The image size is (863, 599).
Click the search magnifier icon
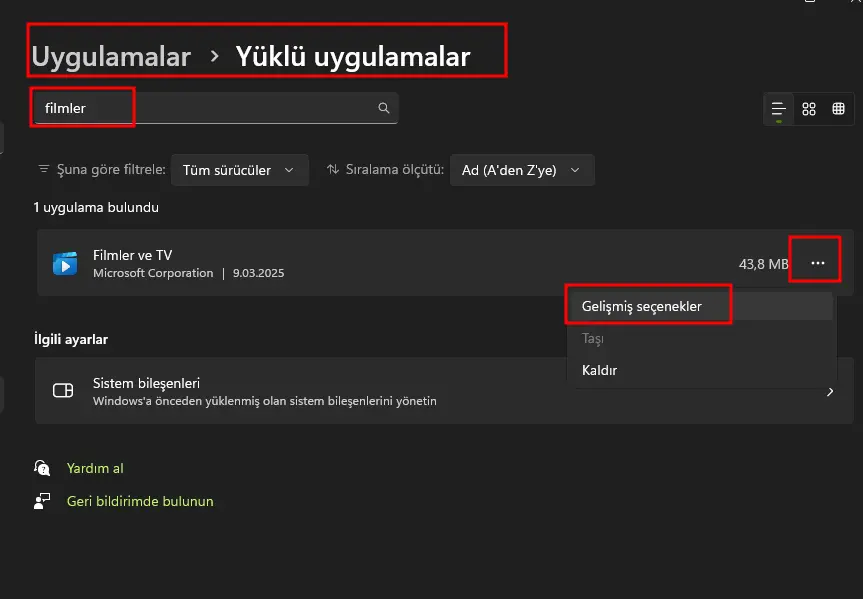[384, 108]
